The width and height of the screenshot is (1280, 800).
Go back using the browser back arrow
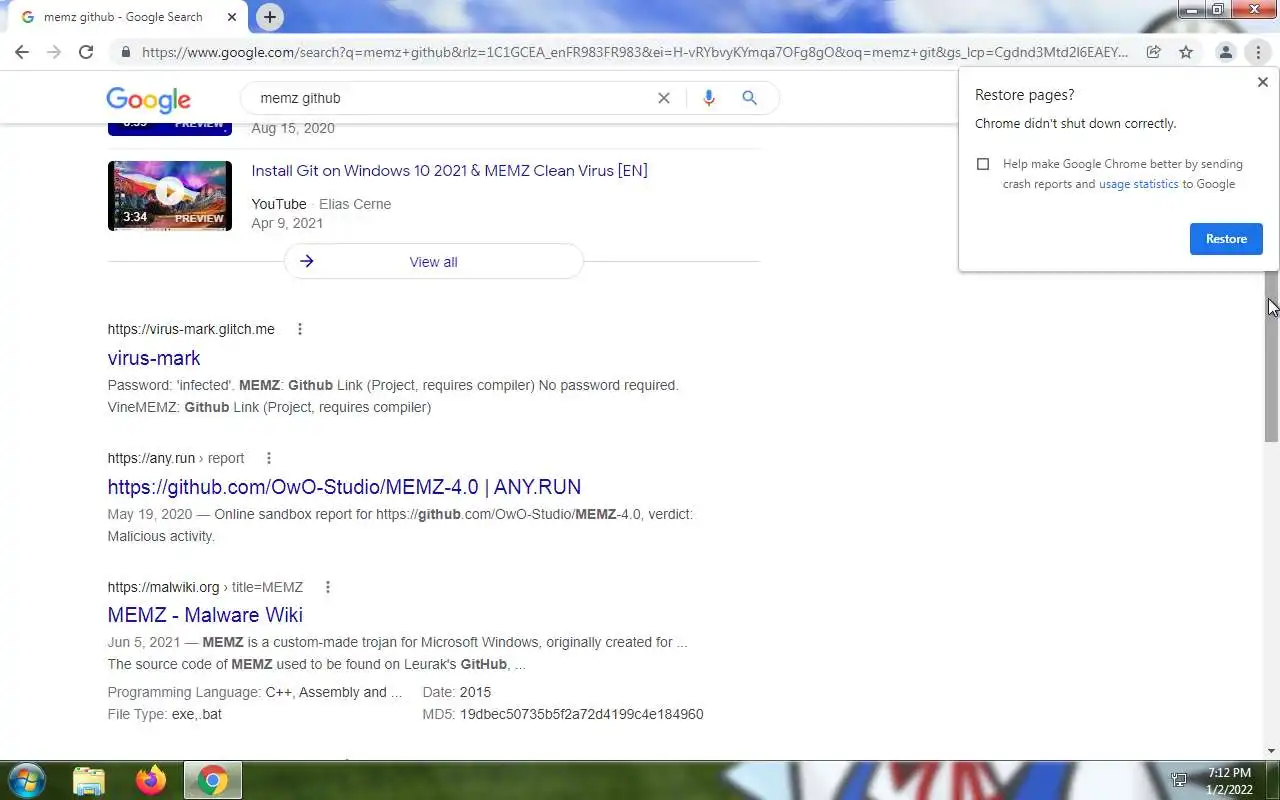[x=22, y=52]
